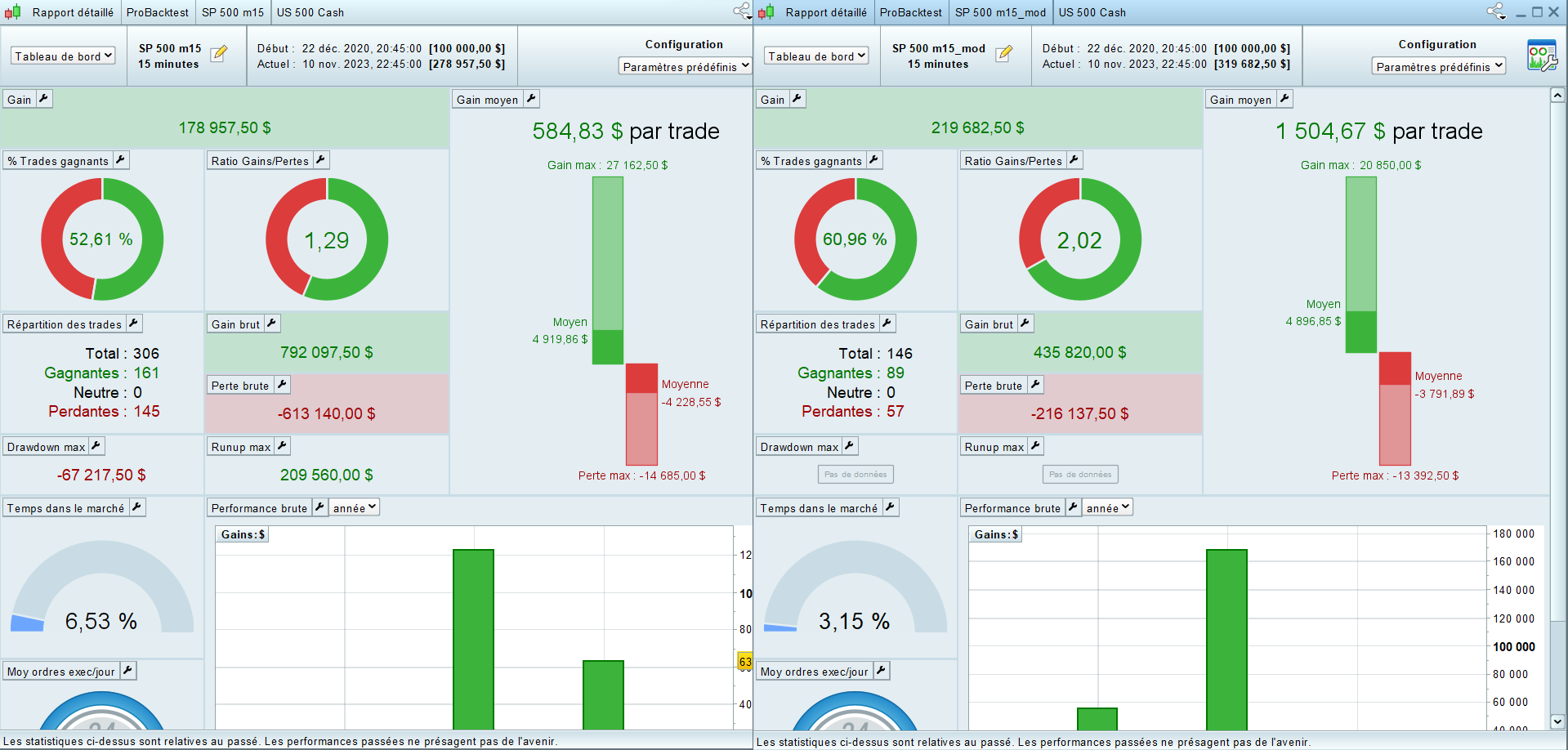Click Pas de données button under Drawdown max
The width and height of the screenshot is (1568, 750).
coord(855,474)
